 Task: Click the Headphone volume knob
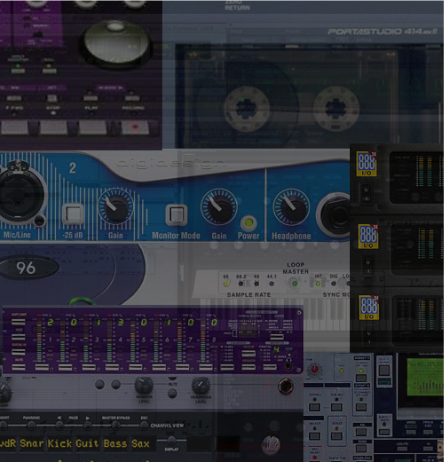click(x=291, y=208)
